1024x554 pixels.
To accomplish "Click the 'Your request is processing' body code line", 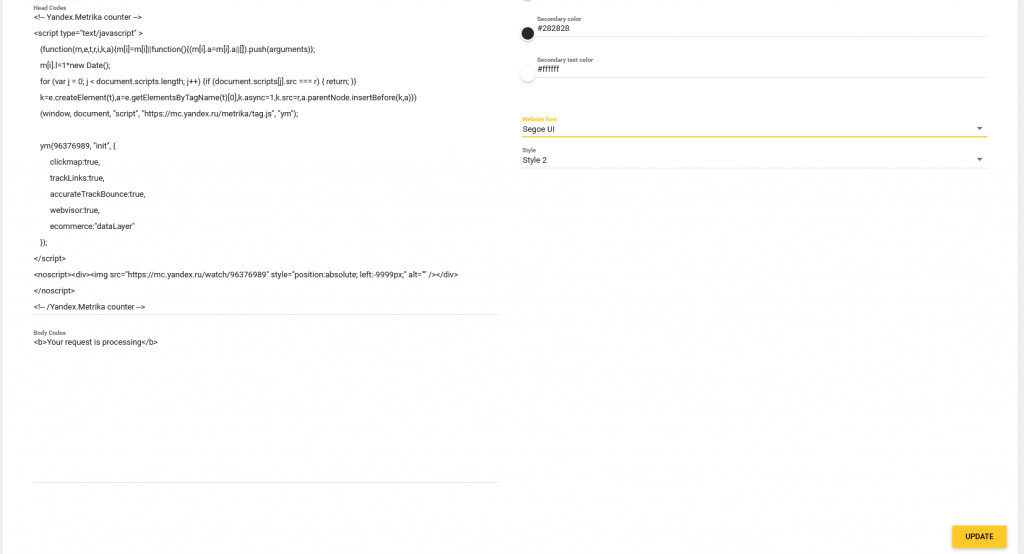I will [96, 342].
